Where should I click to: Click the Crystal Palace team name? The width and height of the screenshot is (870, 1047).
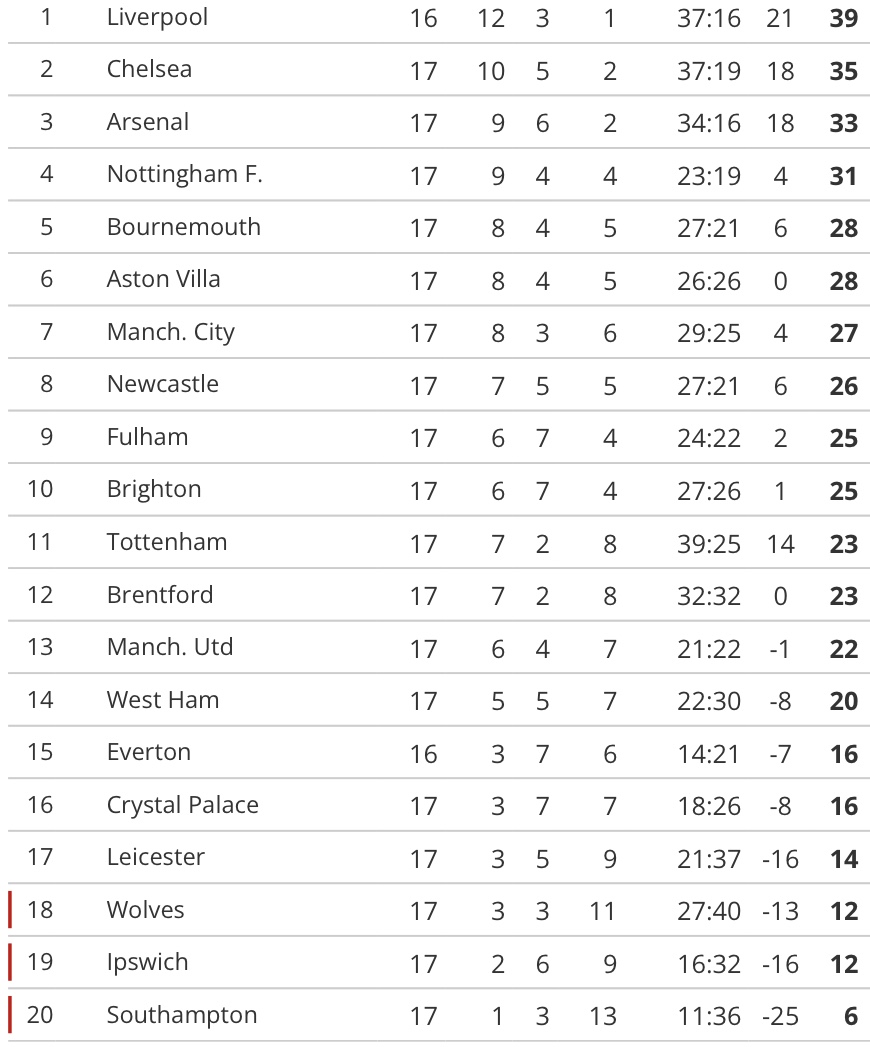(x=182, y=805)
